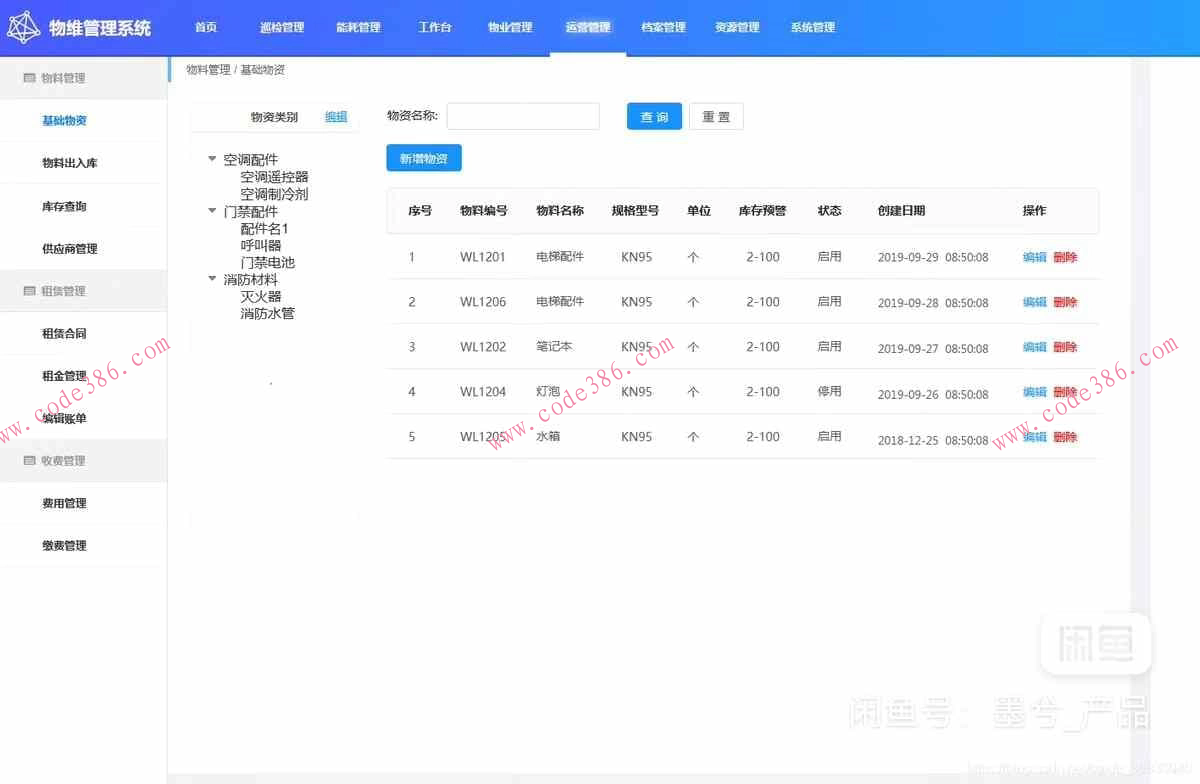This screenshot has width=1200, height=784.
Task: Click the 租赁管理 section icon in sidebar
Action: pyautogui.click(x=28, y=290)
